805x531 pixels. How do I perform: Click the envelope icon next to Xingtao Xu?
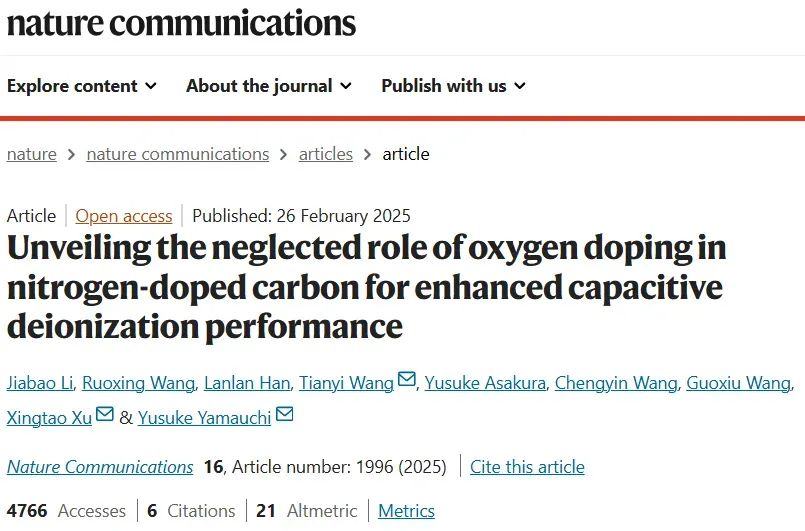(x=105, y=413)
